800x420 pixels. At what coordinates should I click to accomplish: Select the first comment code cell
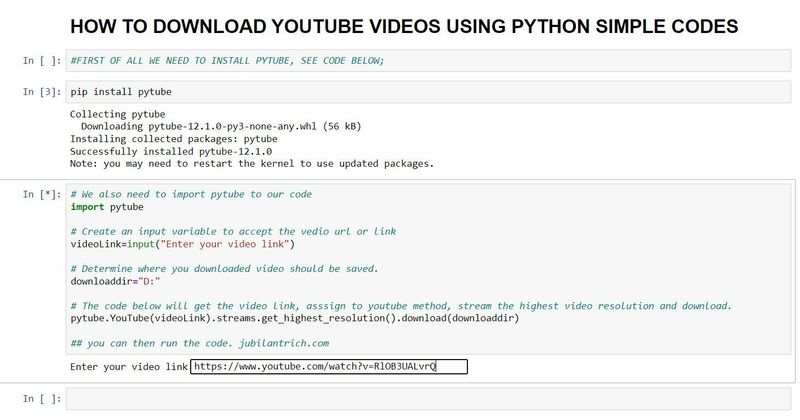428,61
